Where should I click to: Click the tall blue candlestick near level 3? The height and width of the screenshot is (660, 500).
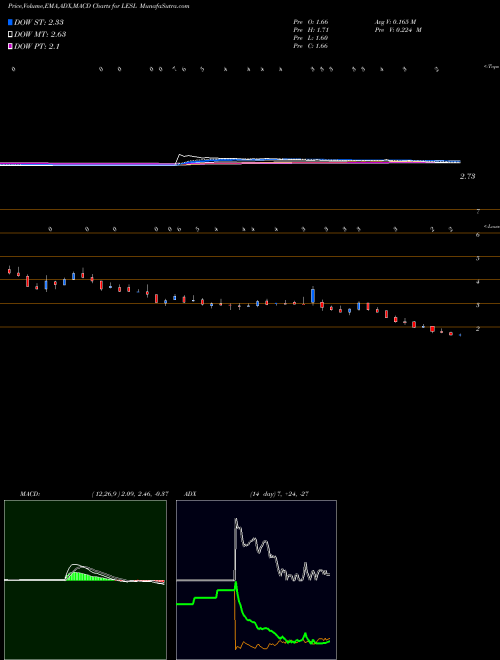coord(313,295)
